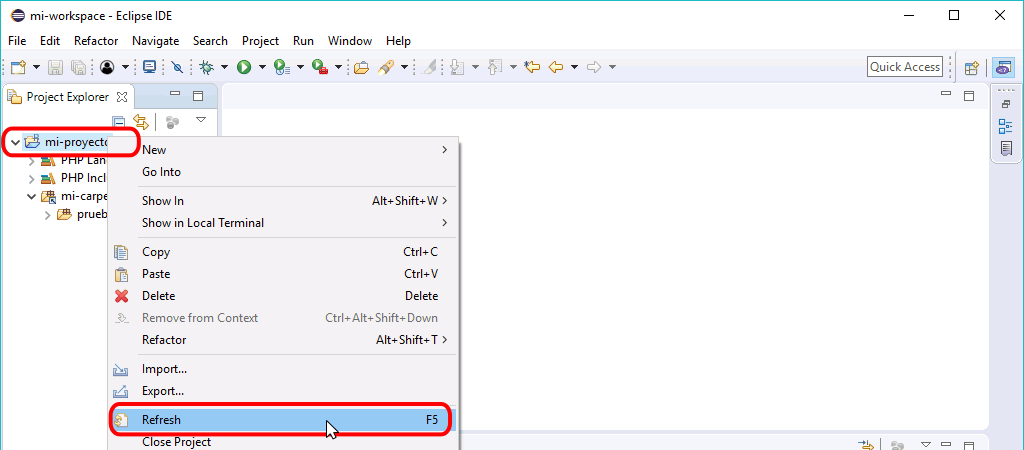Click the Restore icon in right trim stack
This screenshot has height=450, width=1024.
(1006, 104)
